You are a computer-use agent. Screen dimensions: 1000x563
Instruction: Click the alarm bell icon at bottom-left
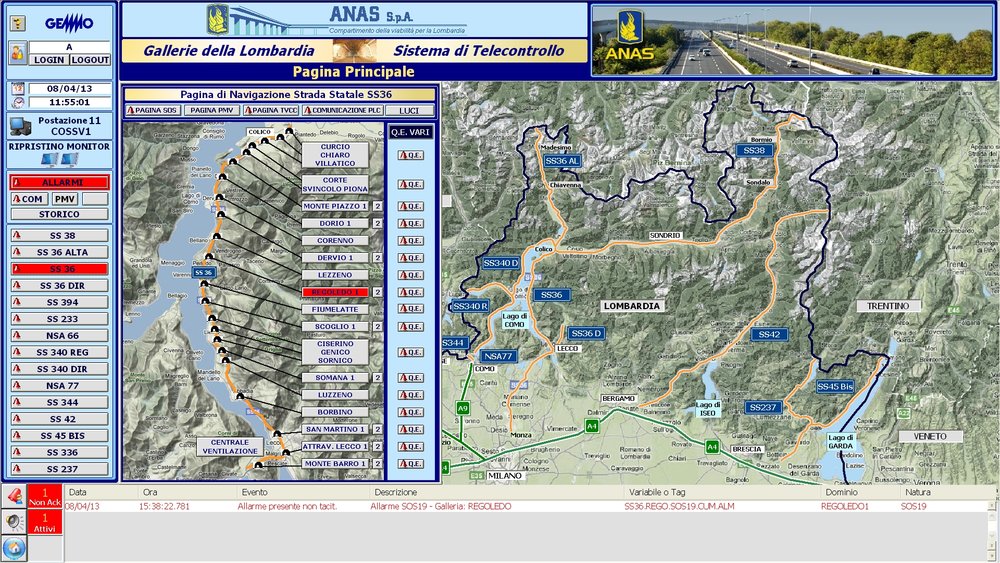click(14, 495)
